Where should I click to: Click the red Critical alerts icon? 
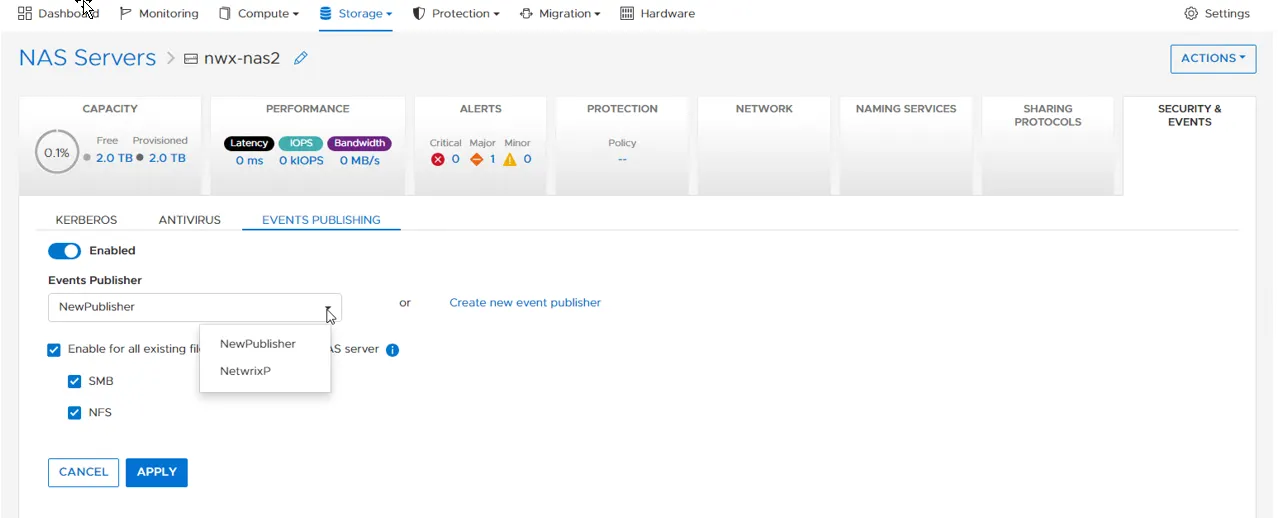[438, 159]
